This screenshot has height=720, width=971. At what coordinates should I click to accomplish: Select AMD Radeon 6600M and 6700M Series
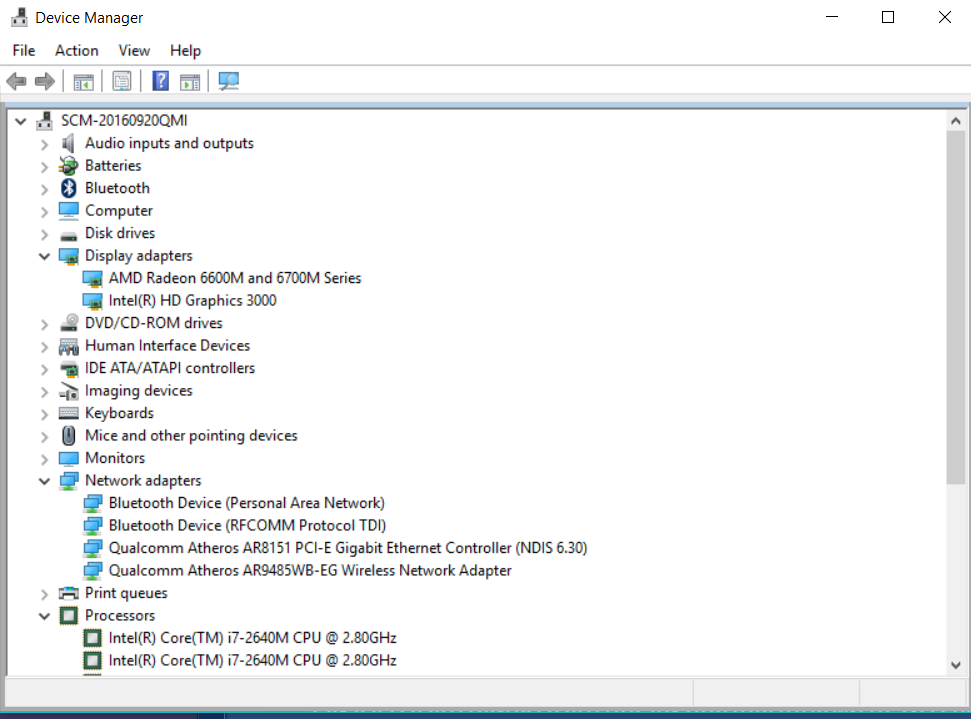pyautogui.click(x=235, y=279)
